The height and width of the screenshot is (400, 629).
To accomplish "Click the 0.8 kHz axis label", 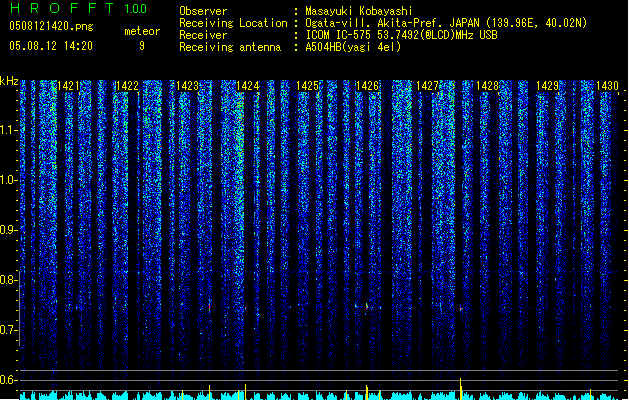I will pyautogui.click(x=8, y=280).
